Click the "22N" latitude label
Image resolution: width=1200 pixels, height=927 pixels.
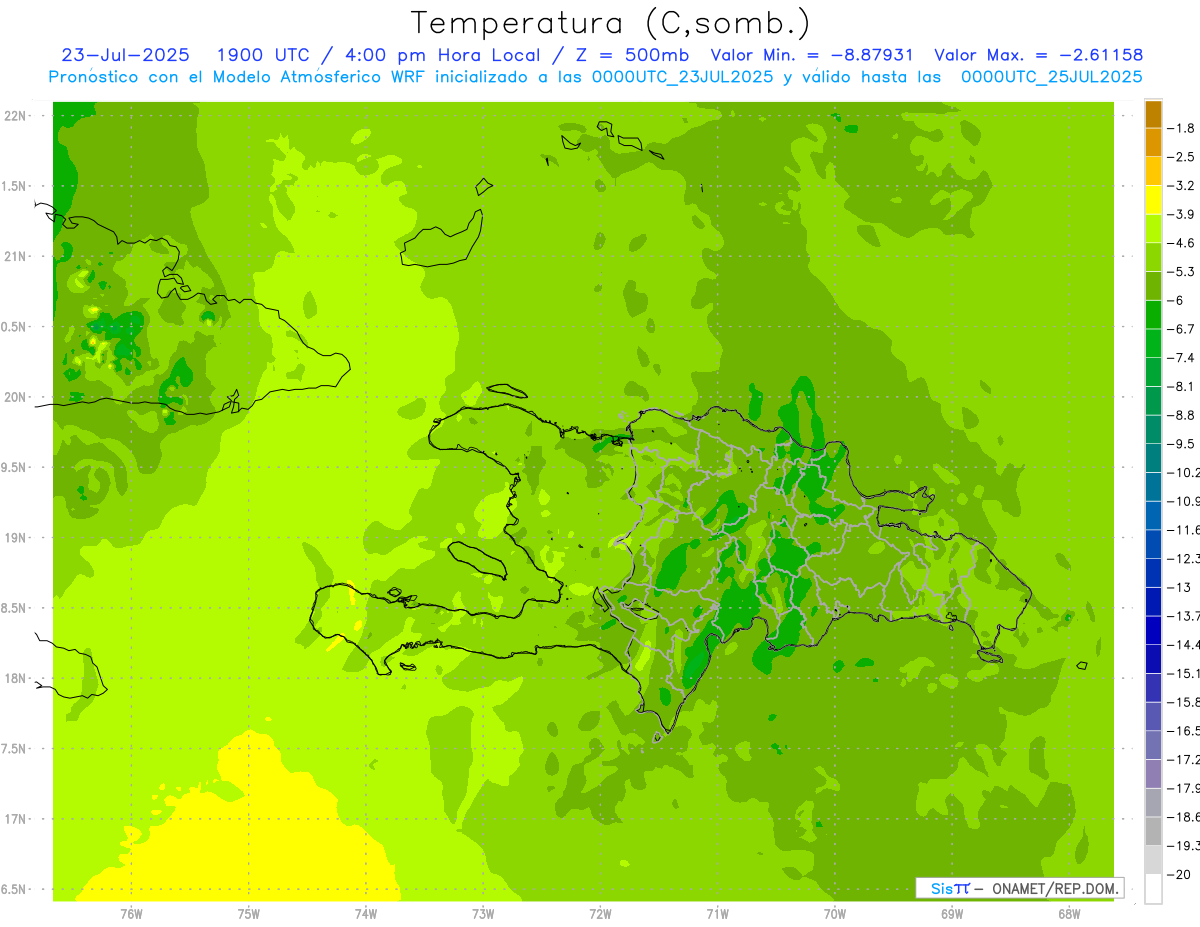15,116
